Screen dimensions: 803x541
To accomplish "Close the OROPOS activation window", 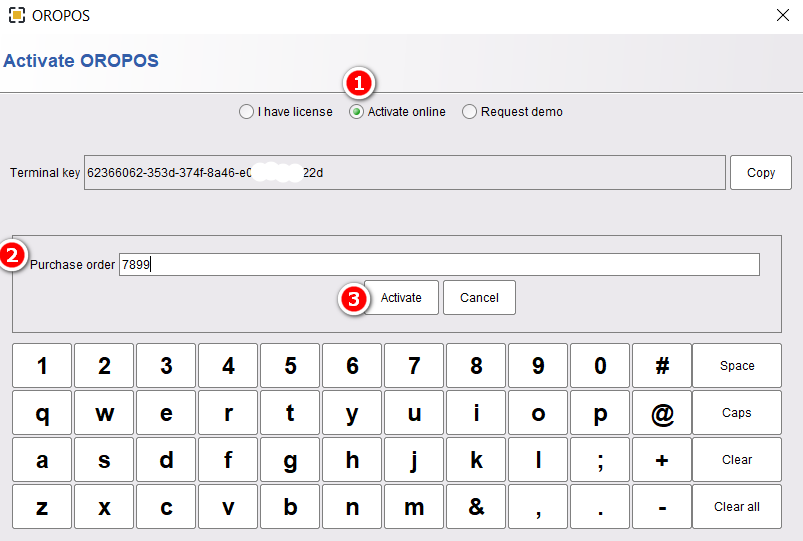I will tap(783, 15).
